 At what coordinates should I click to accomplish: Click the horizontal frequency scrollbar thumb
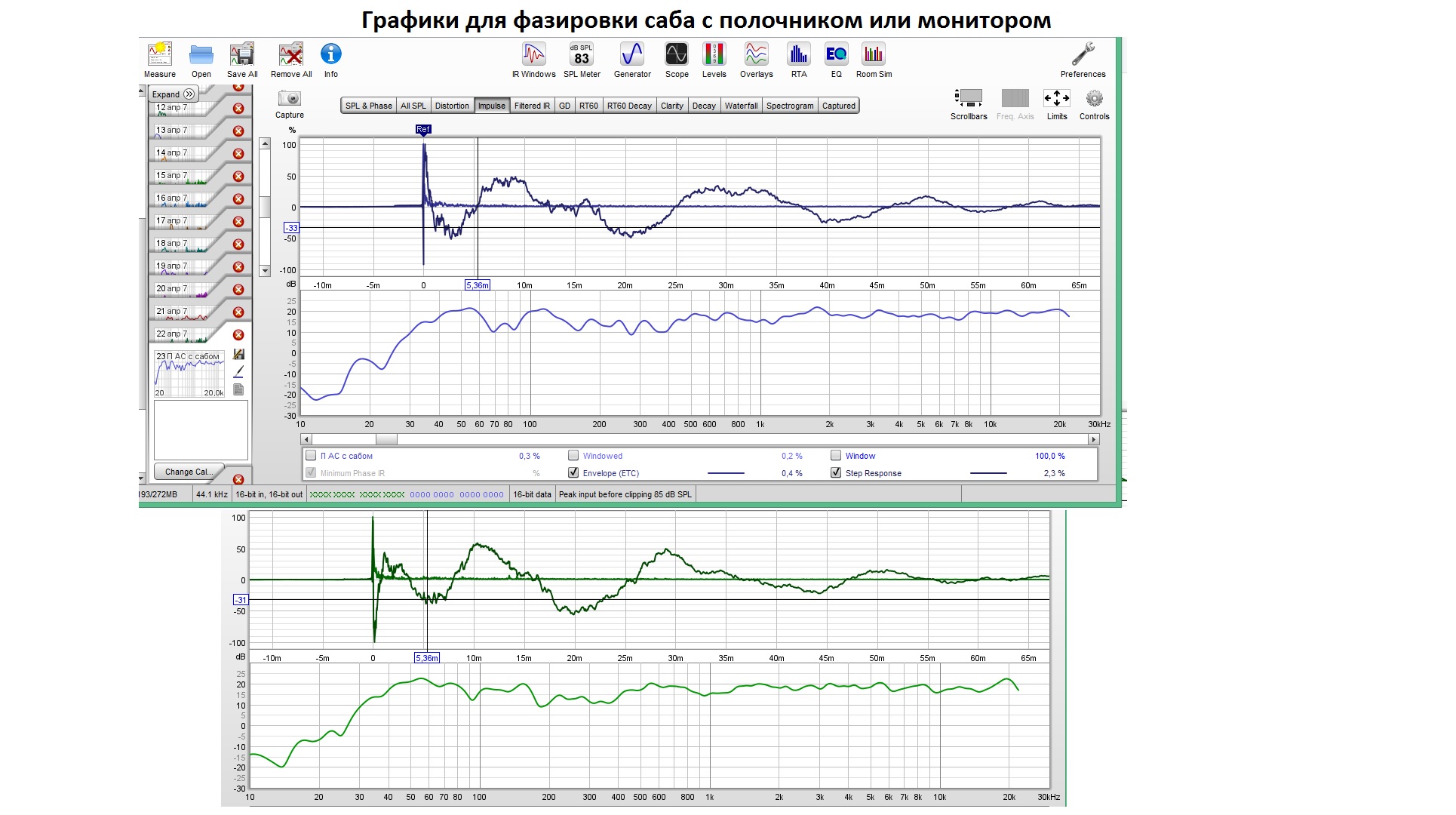[x=386, y=439]
